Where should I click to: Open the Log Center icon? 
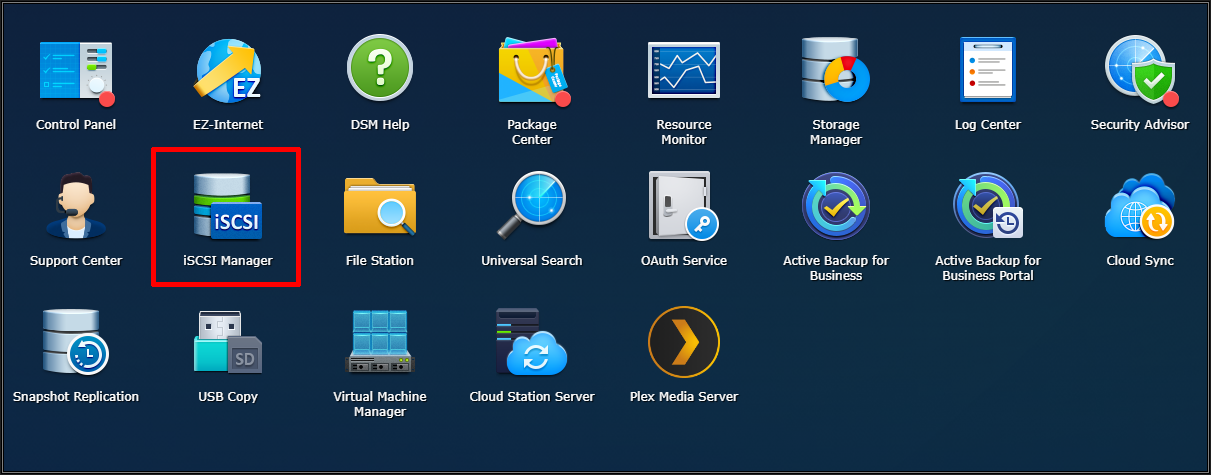(x=988, y=69)
